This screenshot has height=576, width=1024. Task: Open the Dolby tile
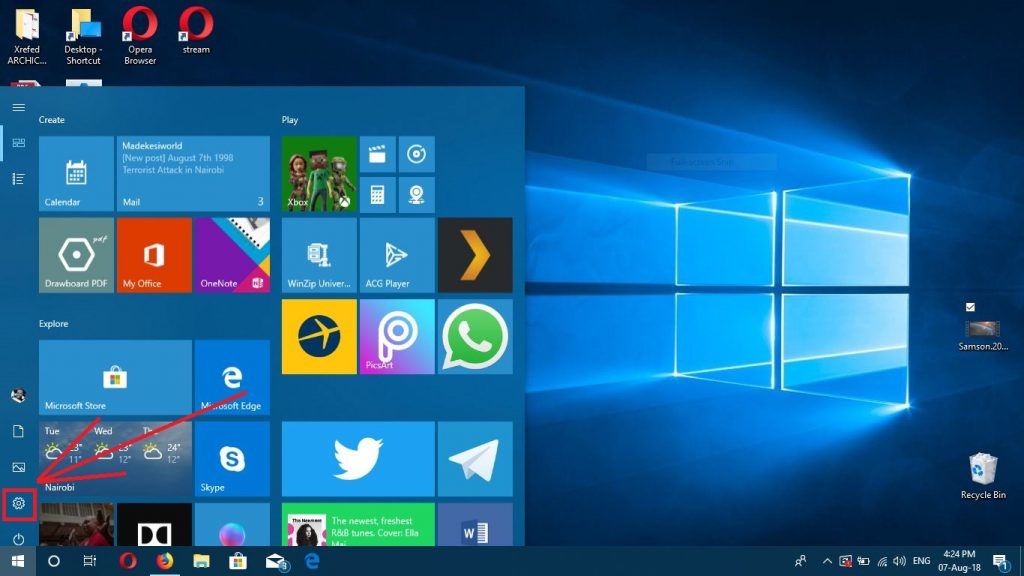pyautogui.click(x=154, y=524)
